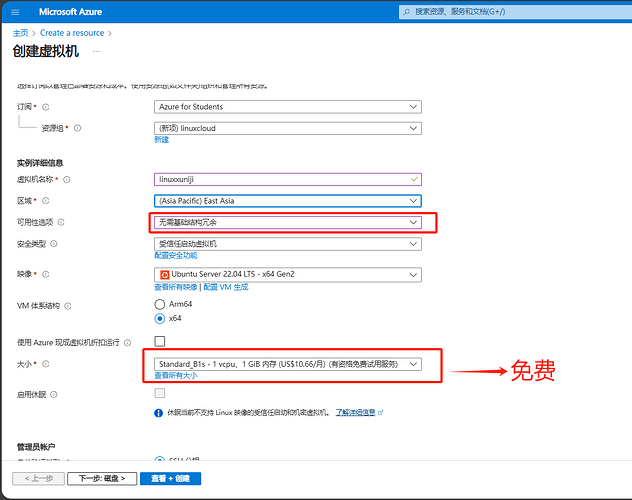The width and height of the screenshot is (632, 500).
Task: Open the Ubuntu Server image dropdown
Action: click(x=288, y=274)
